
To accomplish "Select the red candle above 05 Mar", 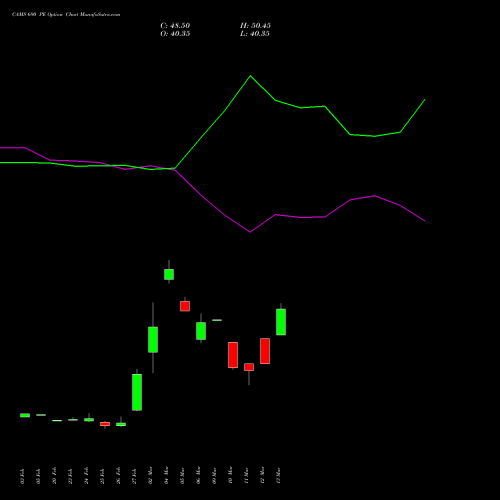I will 185,306.
